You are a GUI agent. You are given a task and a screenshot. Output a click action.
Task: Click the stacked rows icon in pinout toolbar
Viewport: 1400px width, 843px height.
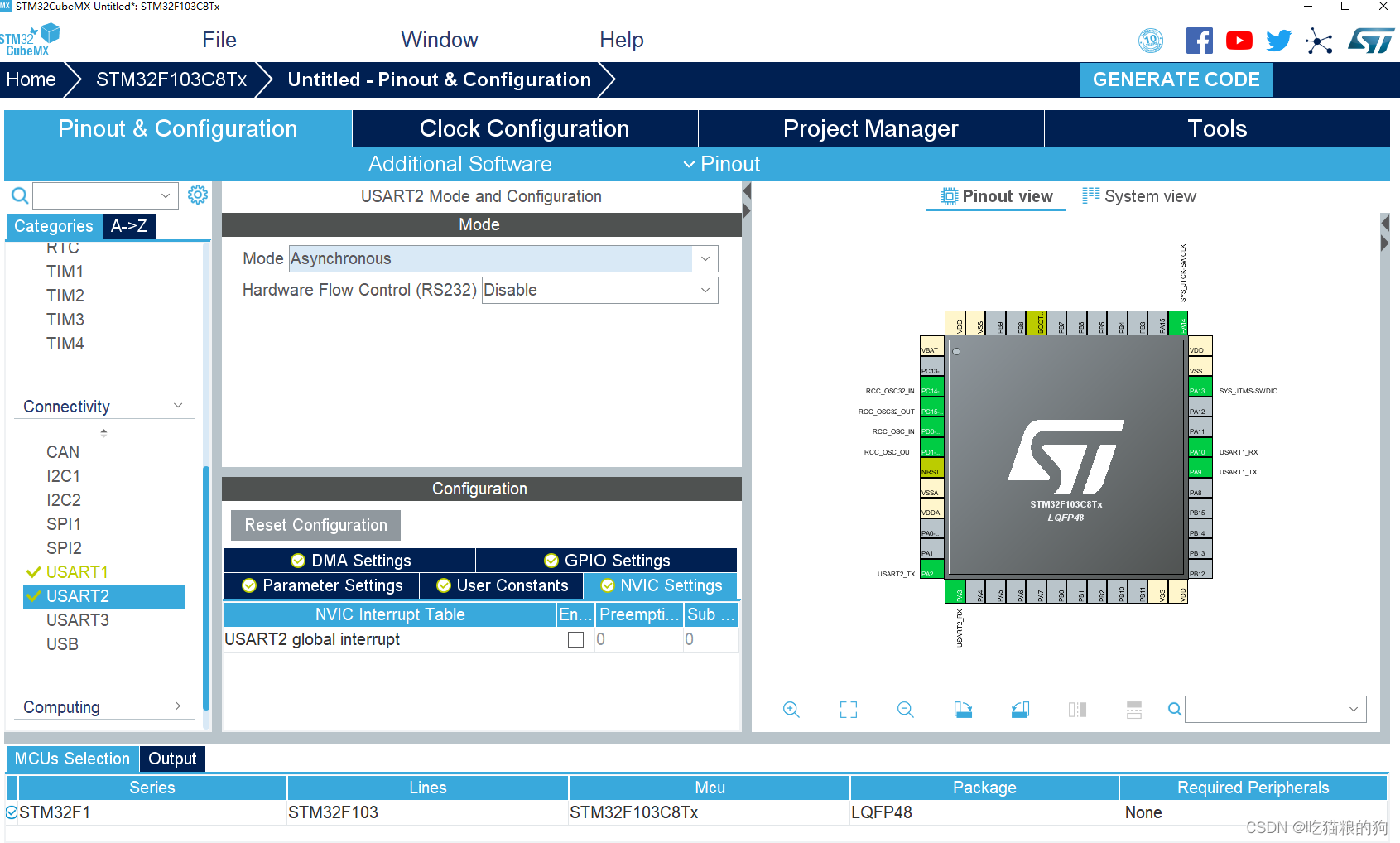pos(1134,710)
